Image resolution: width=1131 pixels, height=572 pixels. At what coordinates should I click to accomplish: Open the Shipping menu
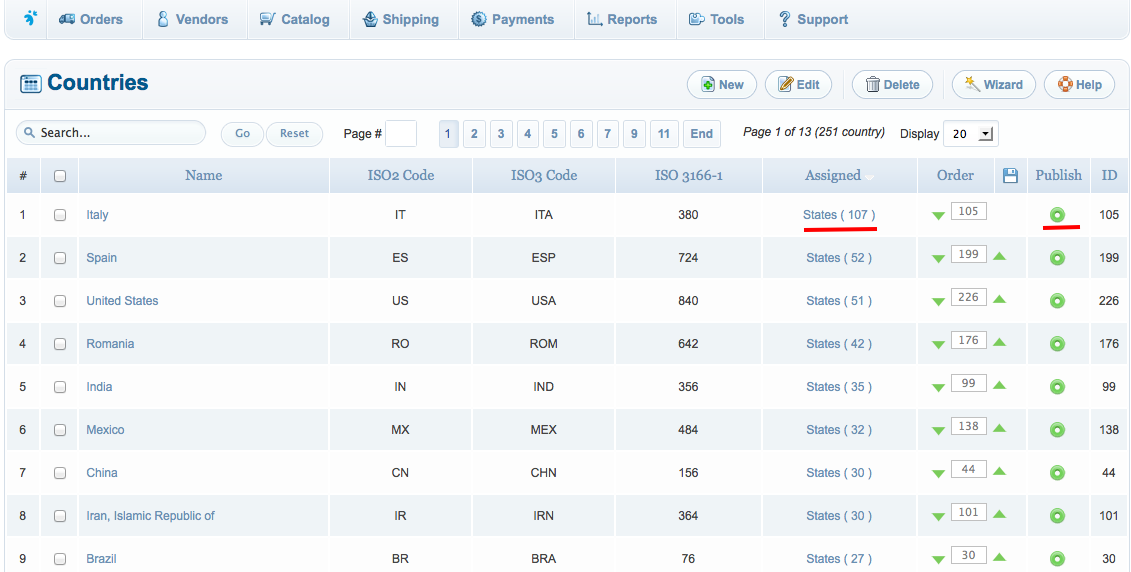tap(401, 19)
